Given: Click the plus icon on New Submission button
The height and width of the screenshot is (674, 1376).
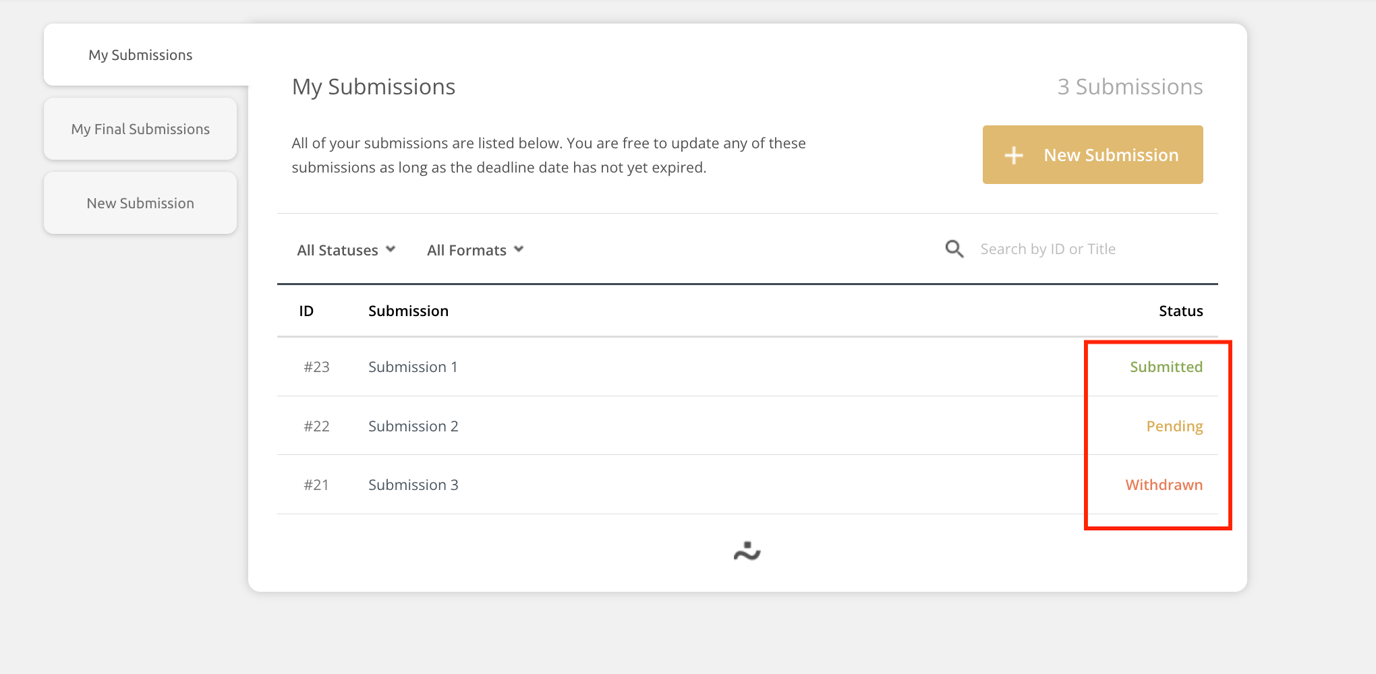Looking at the screenshot, I should [1013, 155].
